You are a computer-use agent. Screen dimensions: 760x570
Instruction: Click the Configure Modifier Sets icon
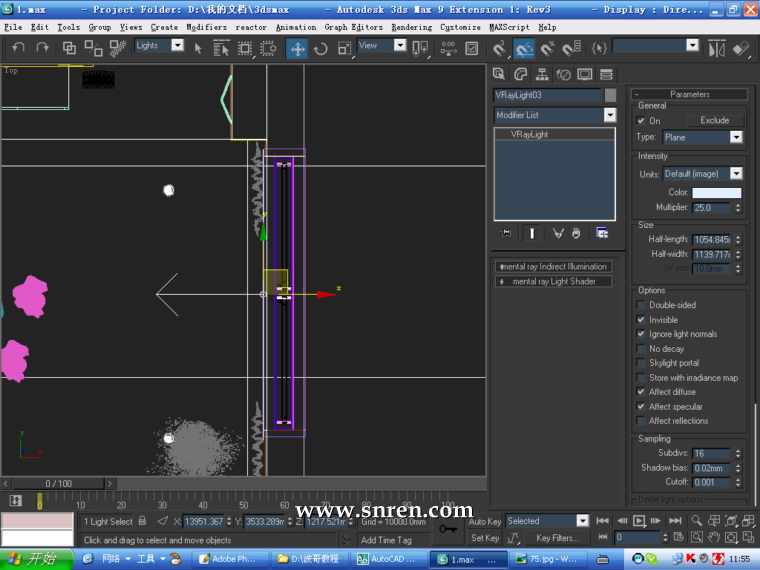pos(602,233)
